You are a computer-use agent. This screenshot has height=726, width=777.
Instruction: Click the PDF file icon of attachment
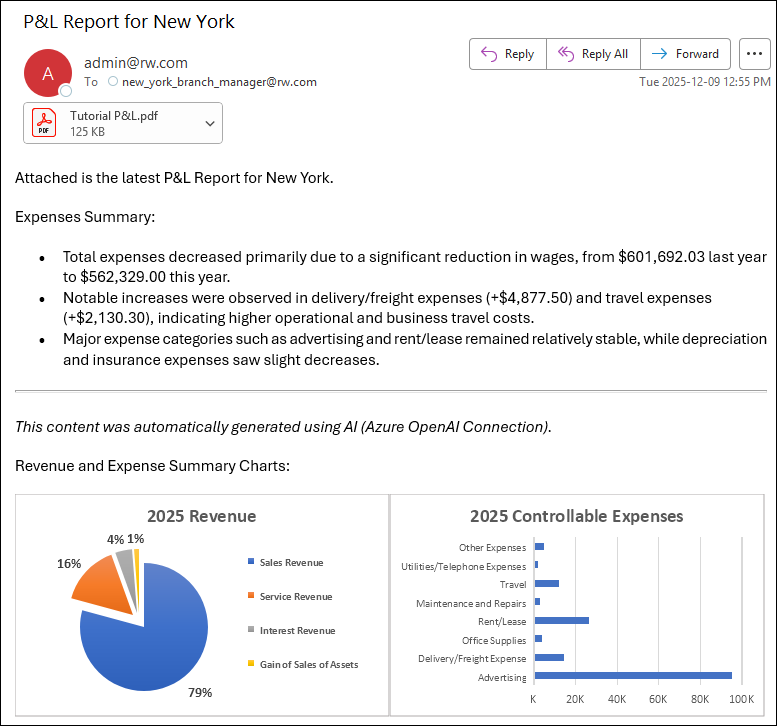44,123
